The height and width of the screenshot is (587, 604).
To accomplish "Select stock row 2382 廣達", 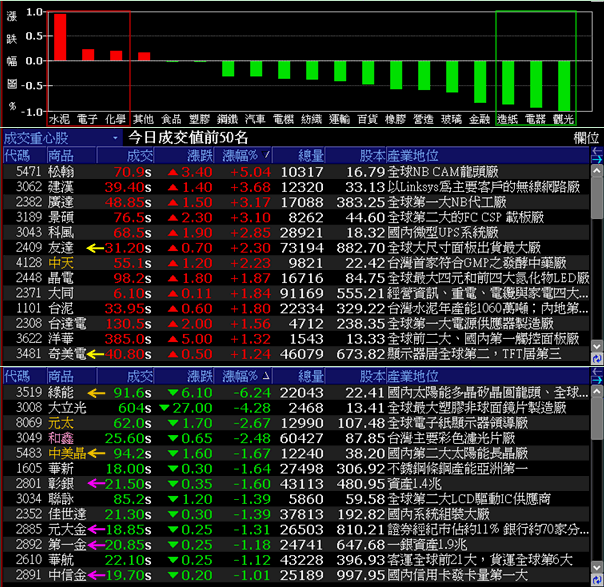I will 296,202.
